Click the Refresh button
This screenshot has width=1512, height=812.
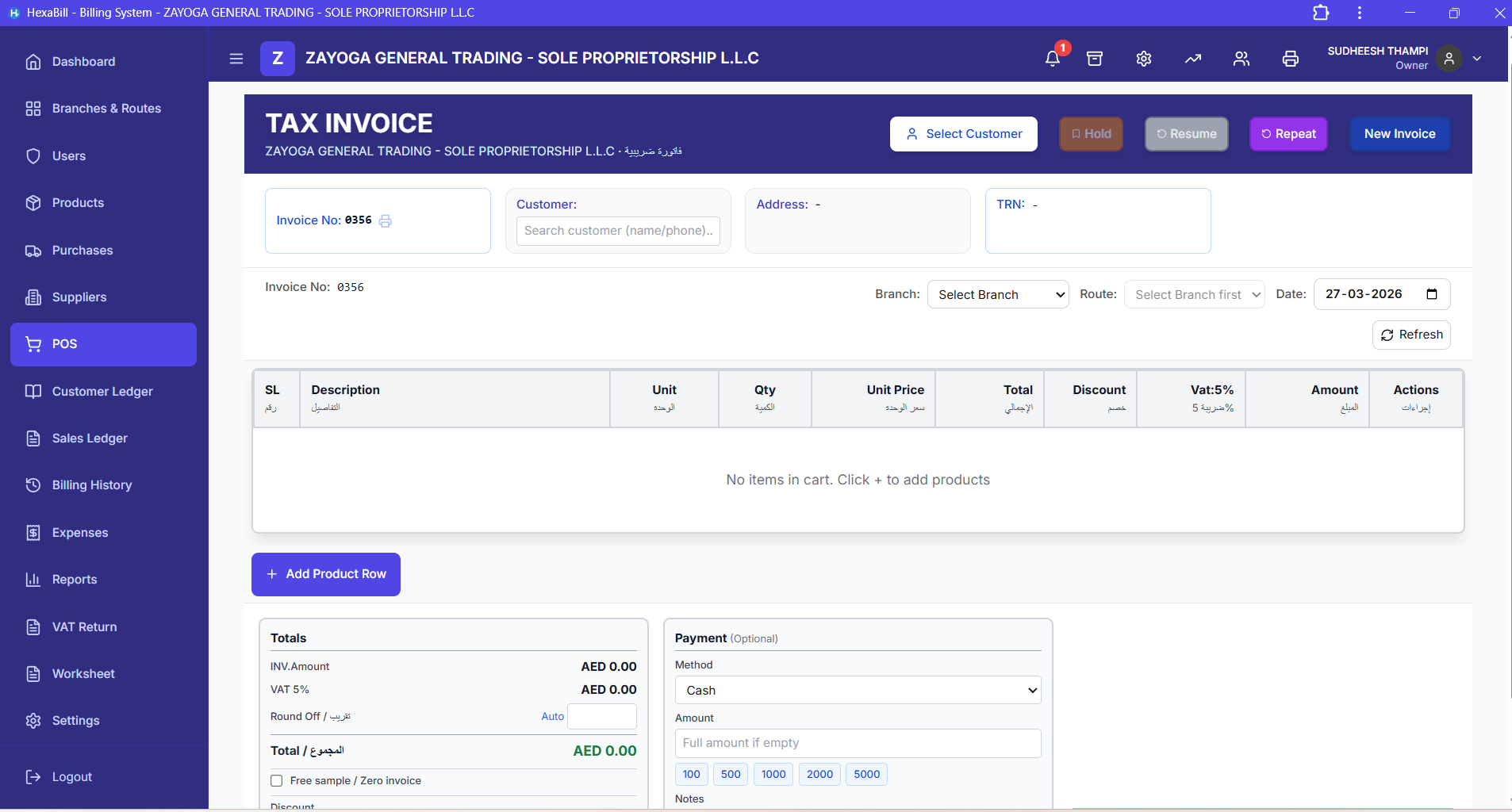(1412, 335)
